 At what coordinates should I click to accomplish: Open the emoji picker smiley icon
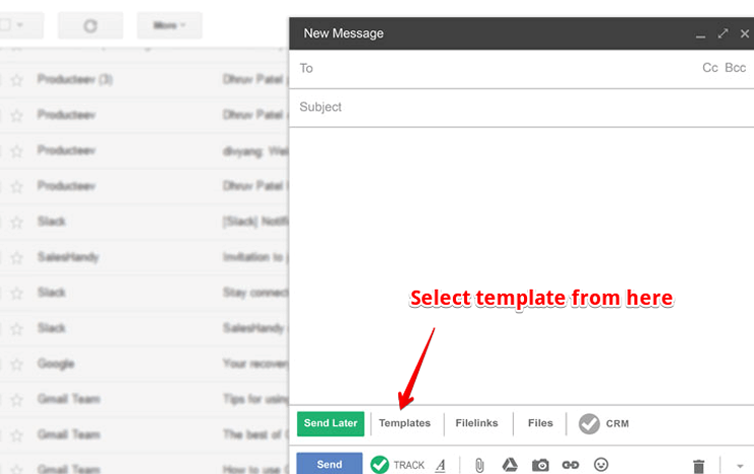(x=601, y=464)
